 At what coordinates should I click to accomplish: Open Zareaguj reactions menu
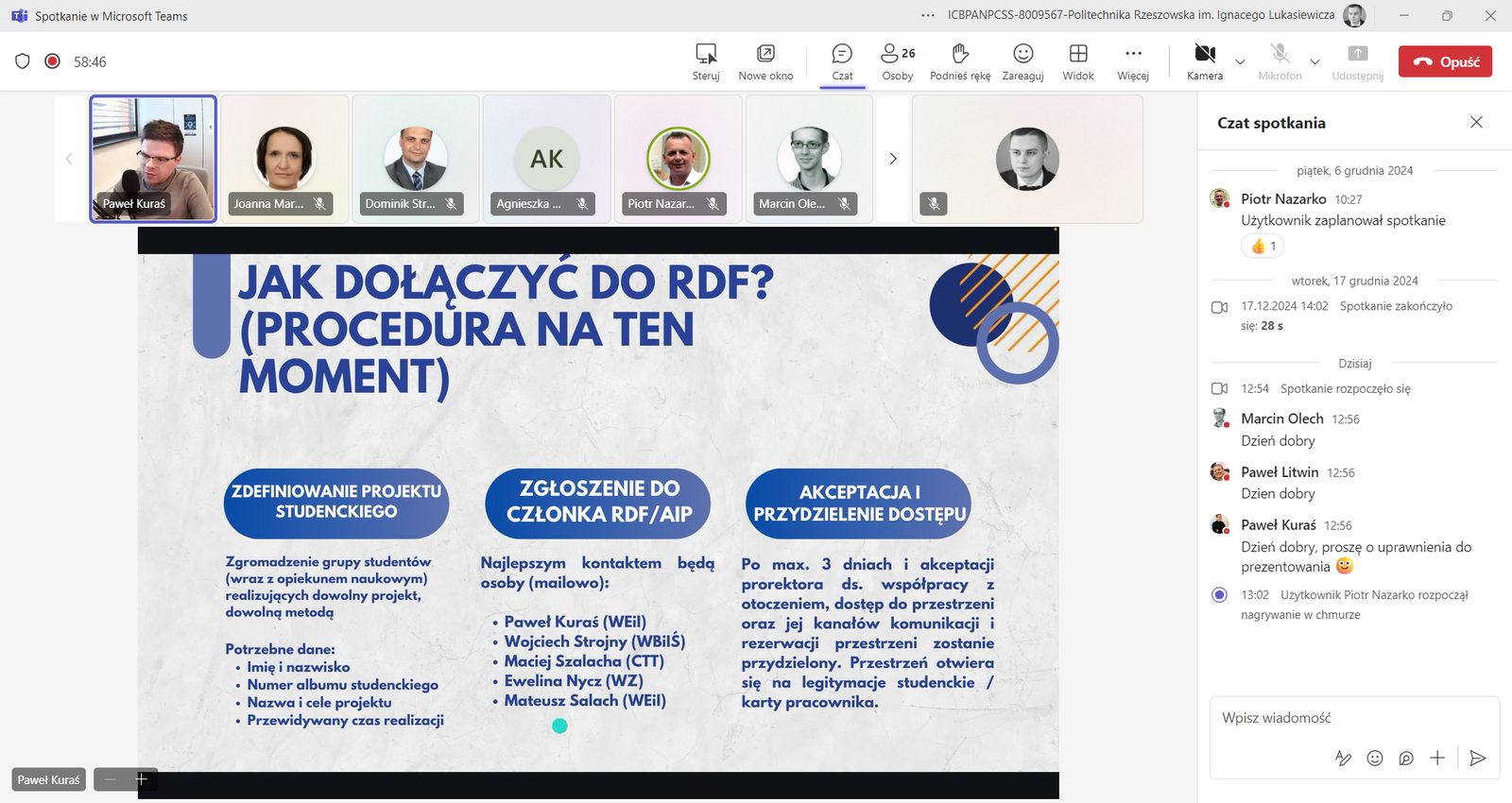(x=1022, y=61)
